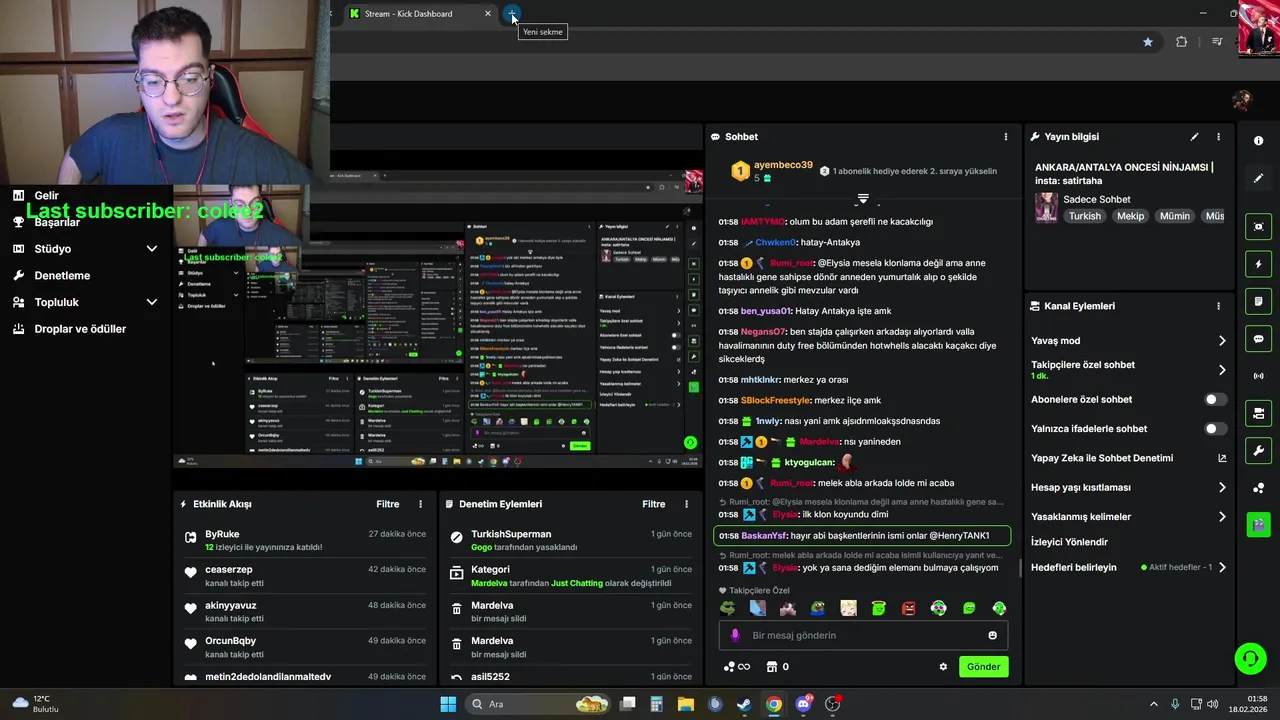
Task: Click the Sadece Sohbet category thumbnail
Action: click(1046, 207)
